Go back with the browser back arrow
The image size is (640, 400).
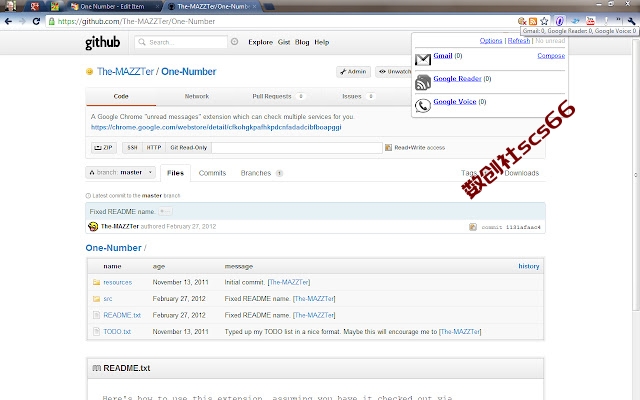click(x=8, y=21)
